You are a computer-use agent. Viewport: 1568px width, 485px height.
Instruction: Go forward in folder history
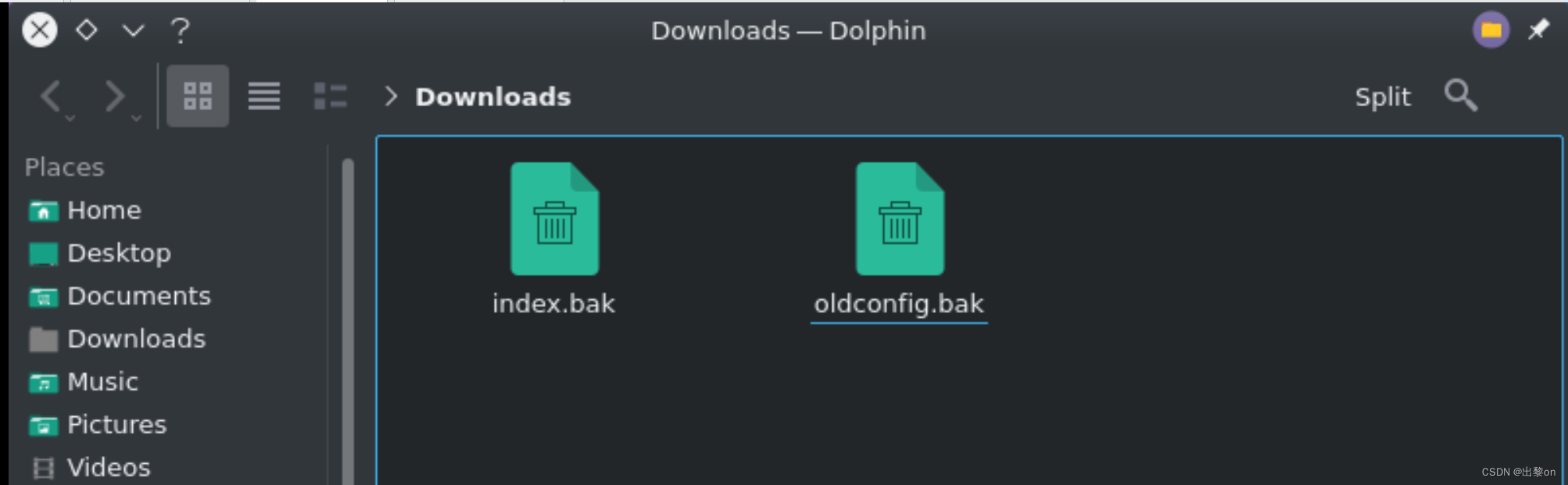click(x=114, y=96)
